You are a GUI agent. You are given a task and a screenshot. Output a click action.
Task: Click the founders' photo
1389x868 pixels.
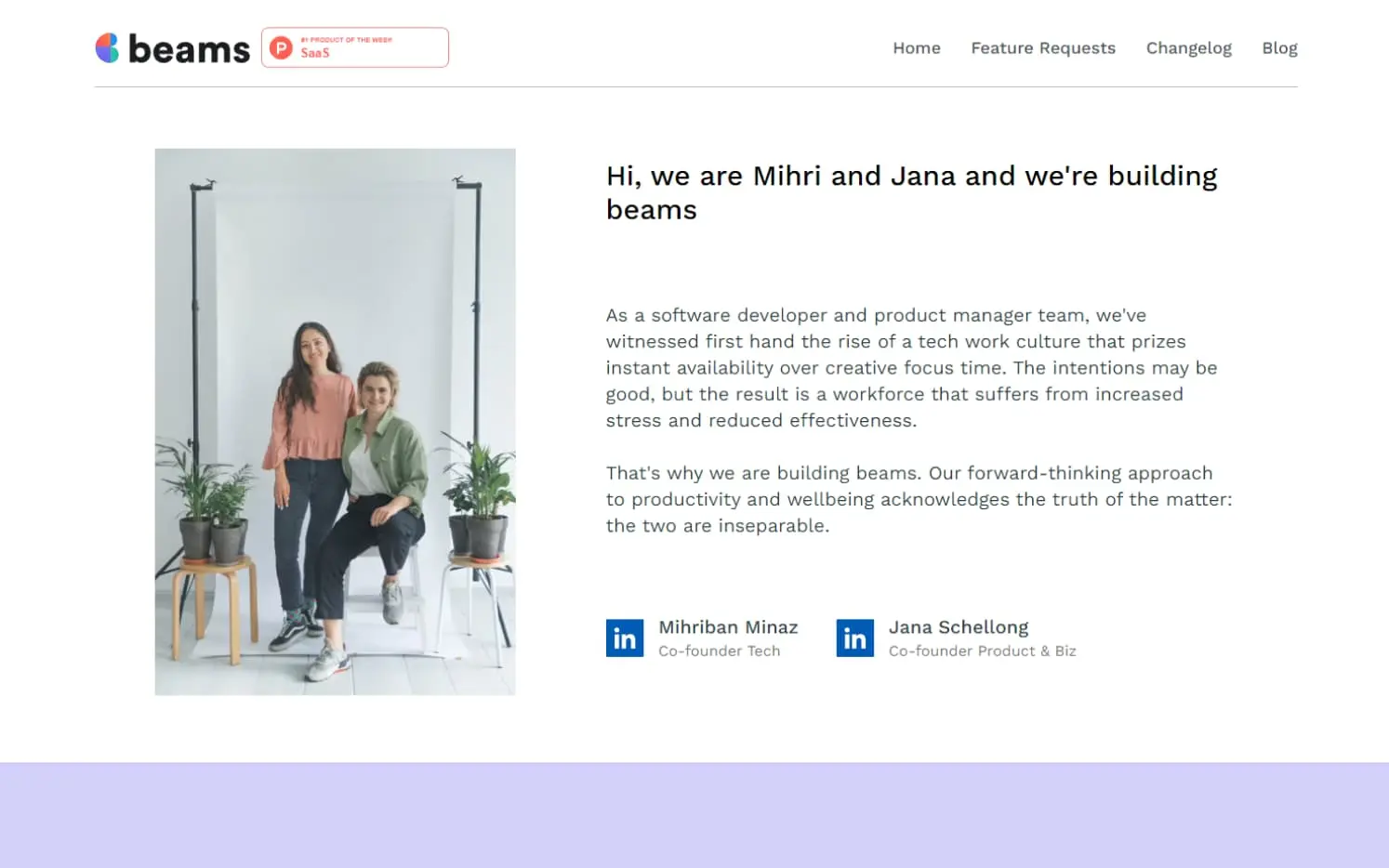[x=335, y=422]
